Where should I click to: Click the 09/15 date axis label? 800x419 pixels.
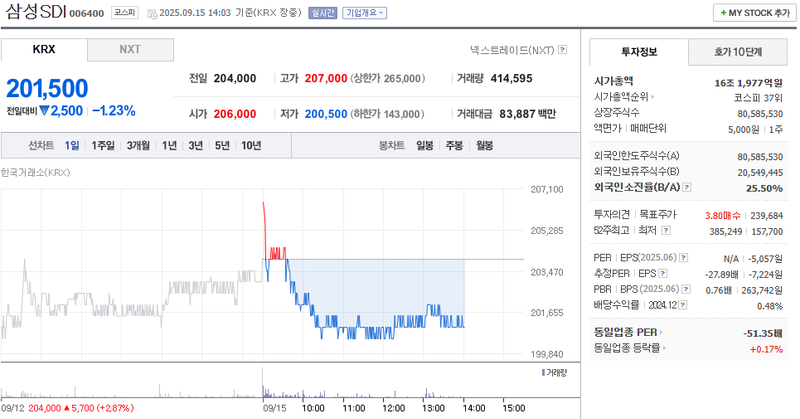(274, 408)
